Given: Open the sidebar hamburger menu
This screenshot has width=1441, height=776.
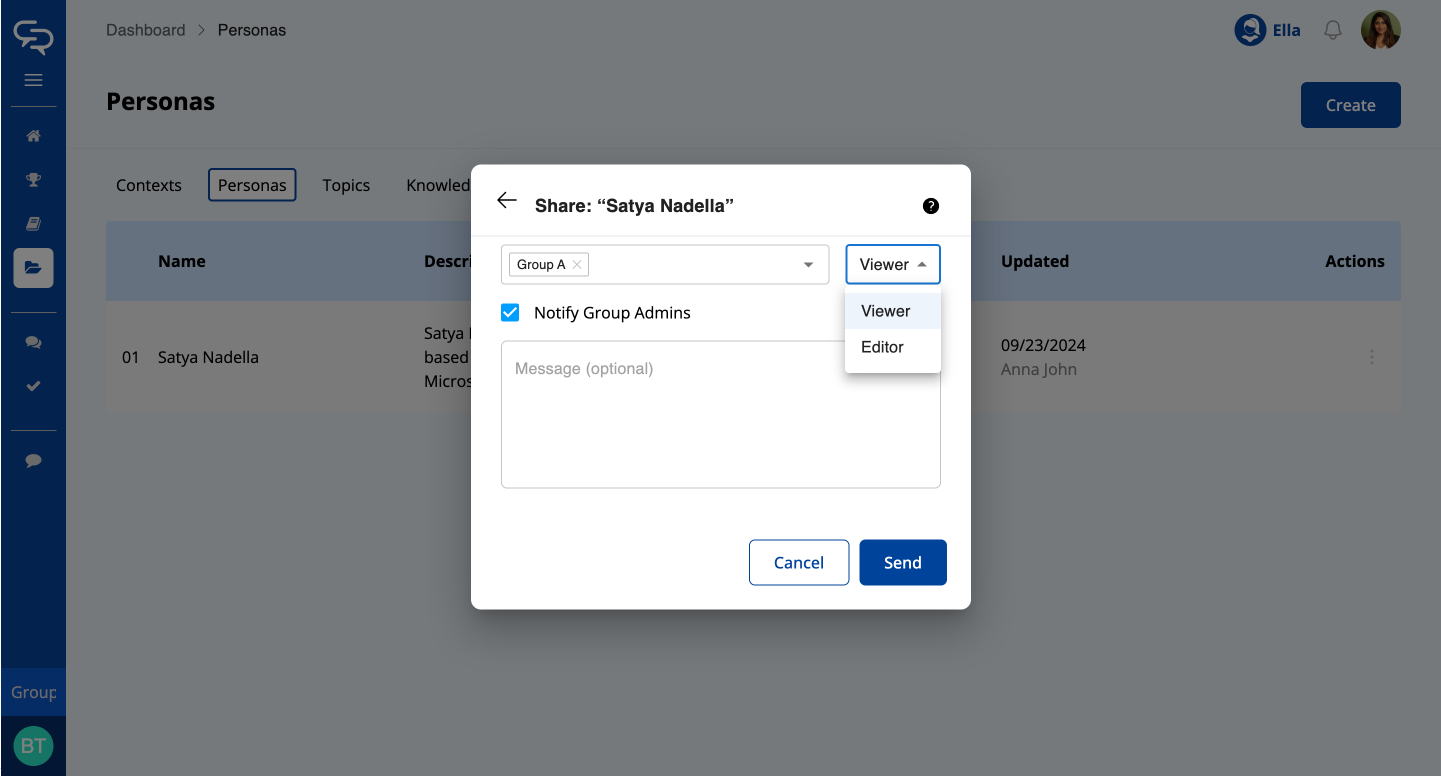Looking at the screenshot, I should pos(33,80).
